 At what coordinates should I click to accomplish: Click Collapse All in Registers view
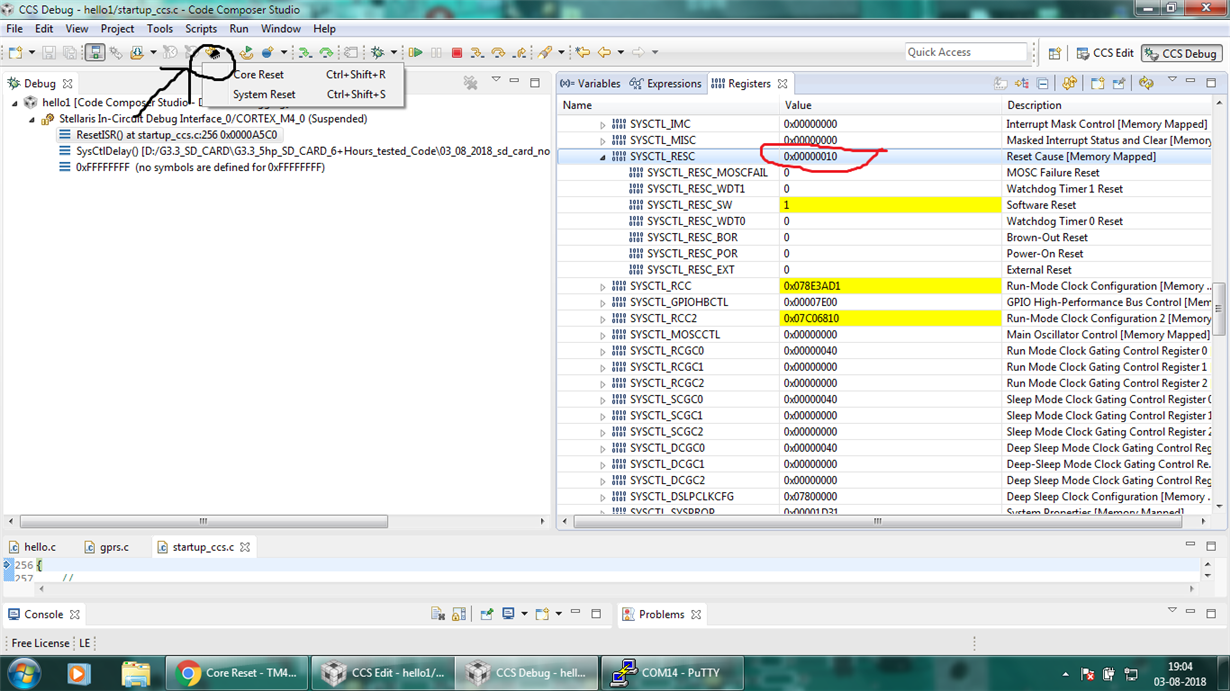[x=1043, y=84]
